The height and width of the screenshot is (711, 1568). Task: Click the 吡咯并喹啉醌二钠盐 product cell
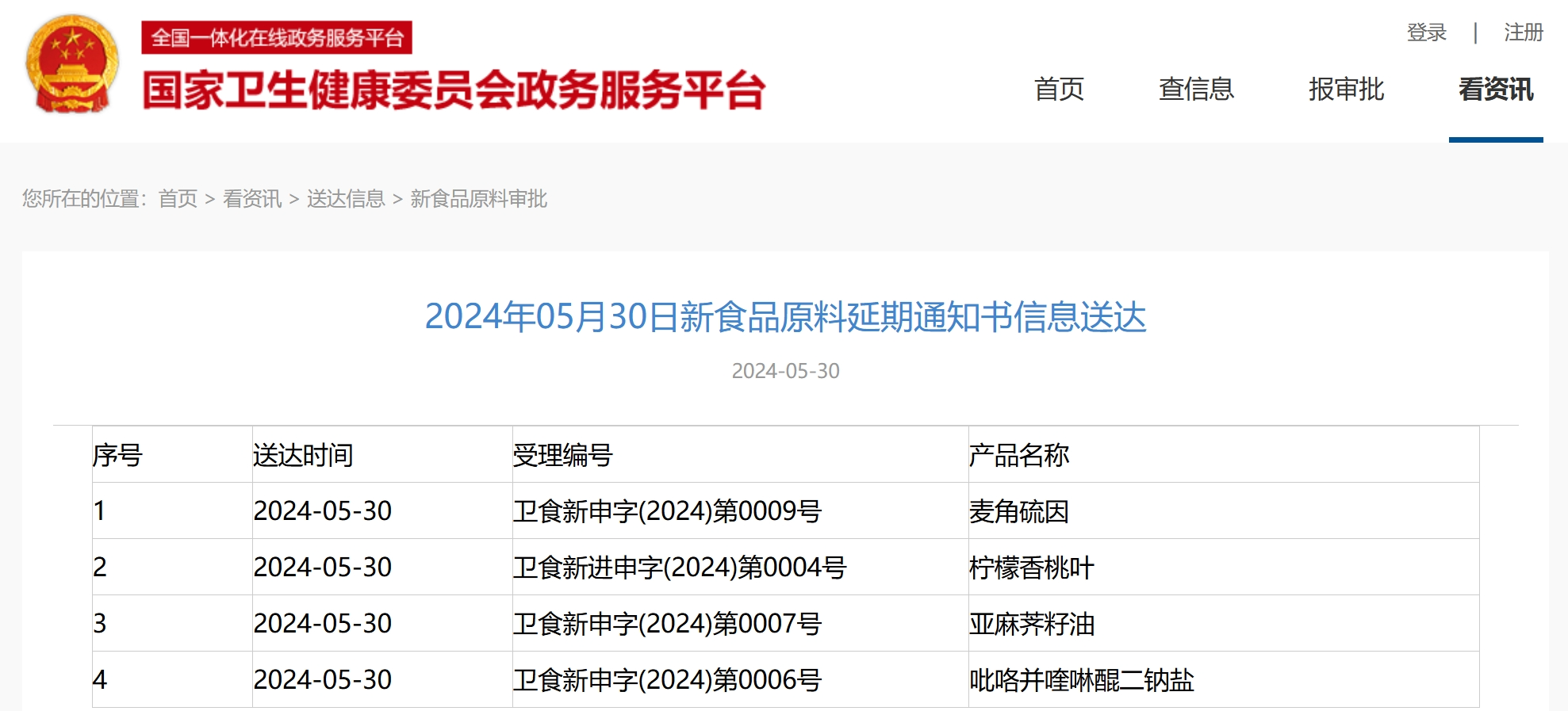1082,680
